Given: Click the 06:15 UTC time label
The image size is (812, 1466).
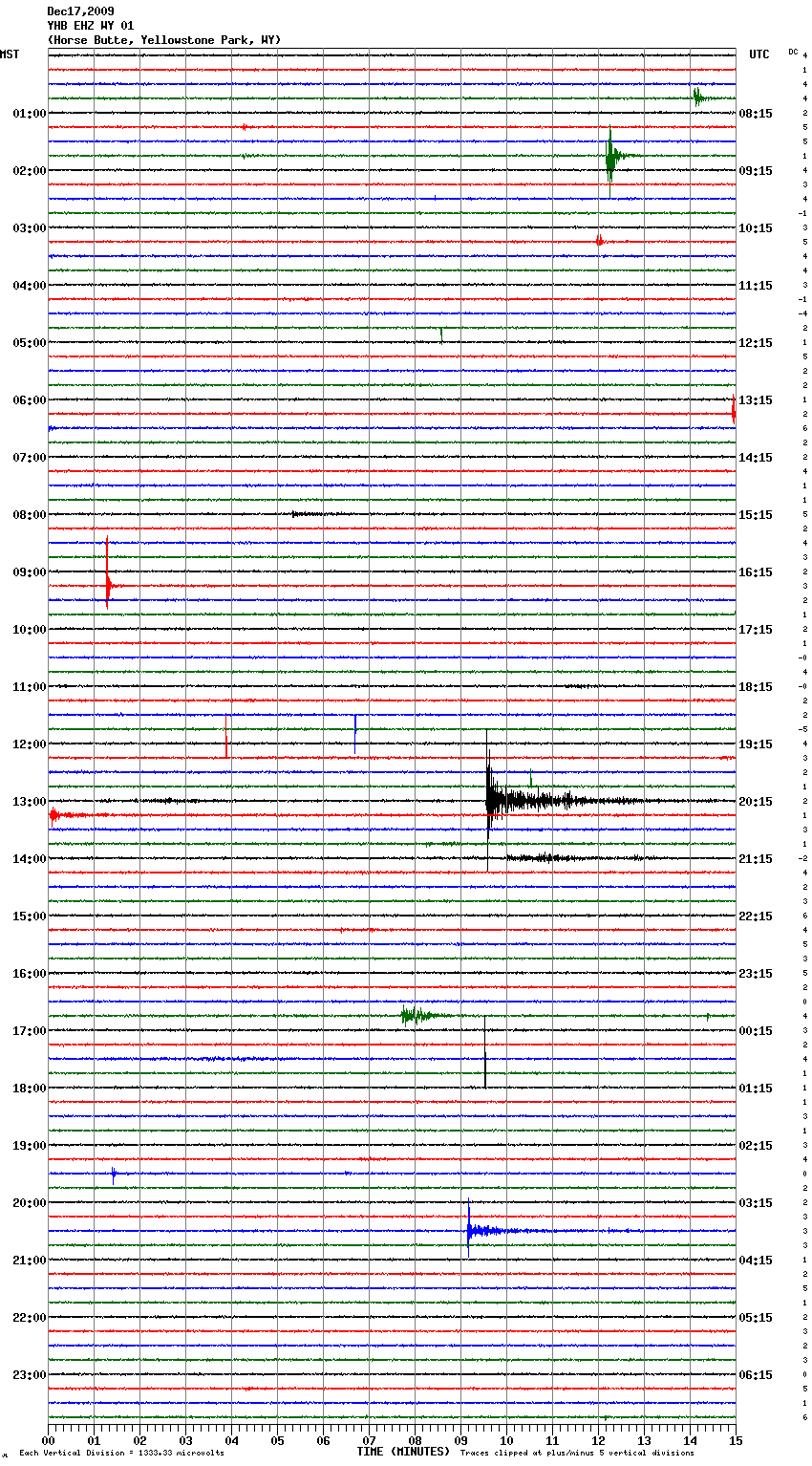Looking at the screenshot, I should click(x=756, y=1375).
